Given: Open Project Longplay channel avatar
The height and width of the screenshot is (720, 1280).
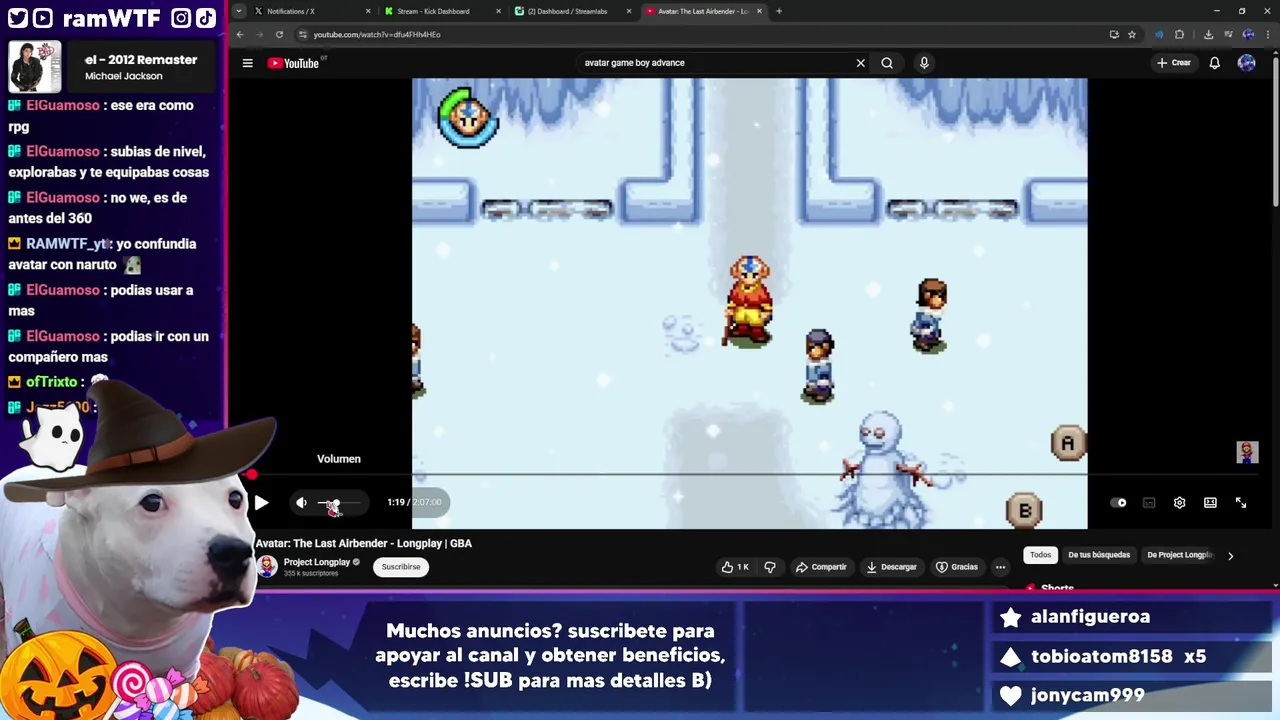Looking at the screenshot, I should coord(267,567).
